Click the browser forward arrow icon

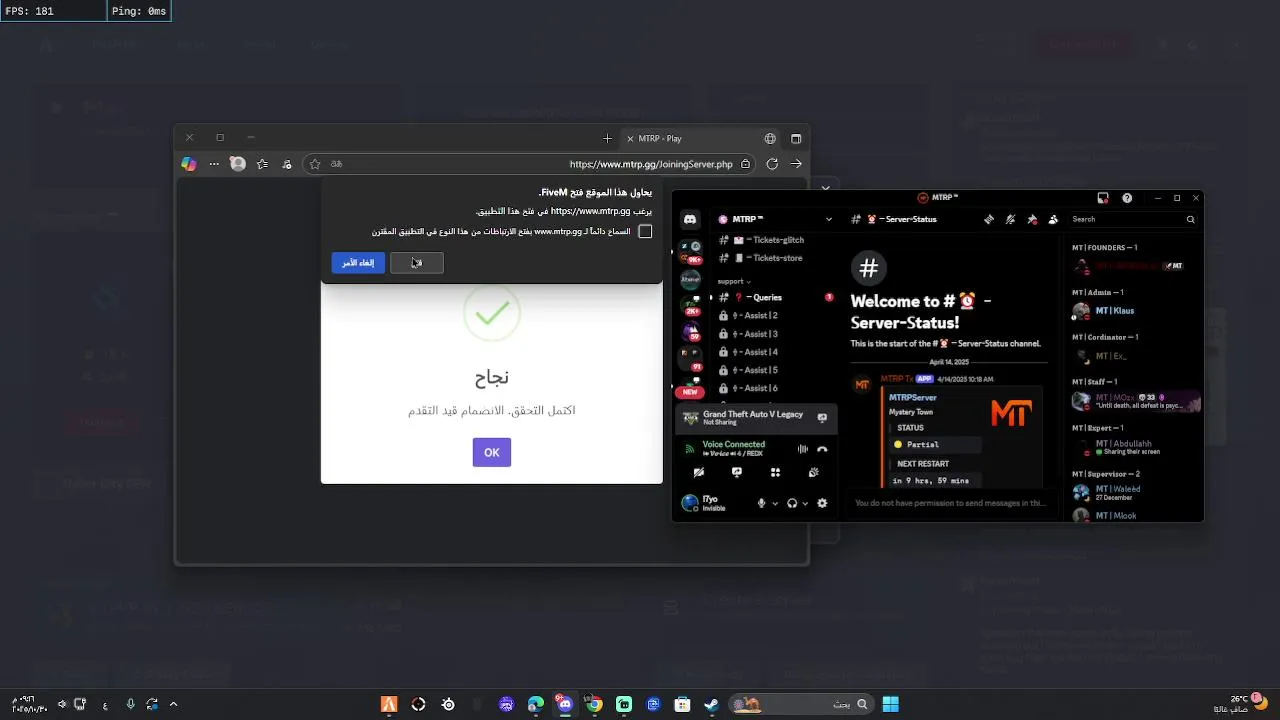pyautogui.click(x=796, y=164)
